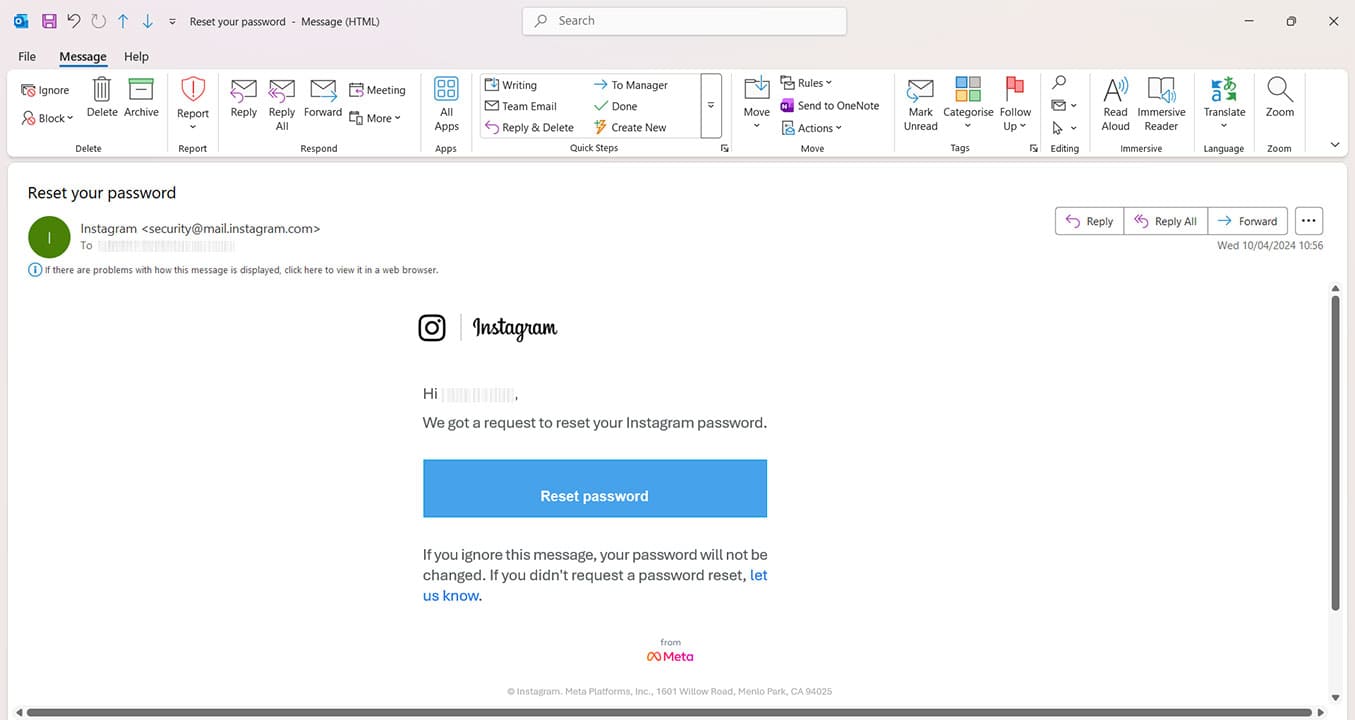This screenshot has height=720, width=1355.
Task: Start Read Aloud
Action: 1115,104
